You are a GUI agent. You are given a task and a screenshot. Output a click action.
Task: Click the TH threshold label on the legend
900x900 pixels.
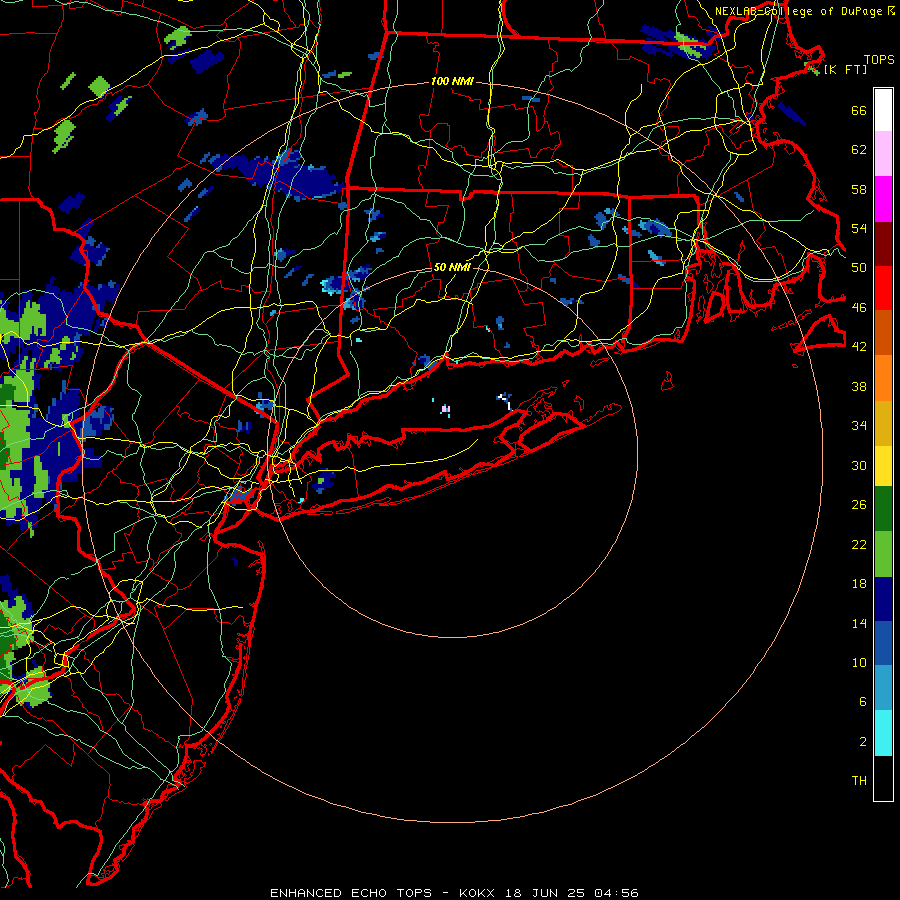(859, 781)
